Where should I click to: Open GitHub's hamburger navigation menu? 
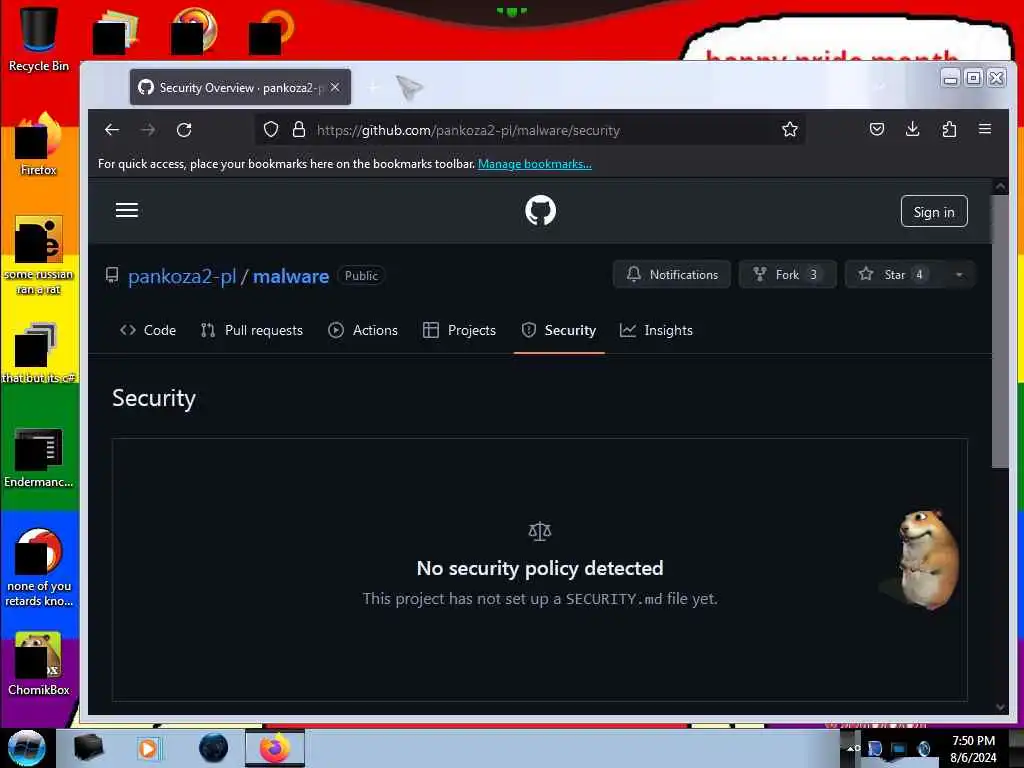coord(127,210)
